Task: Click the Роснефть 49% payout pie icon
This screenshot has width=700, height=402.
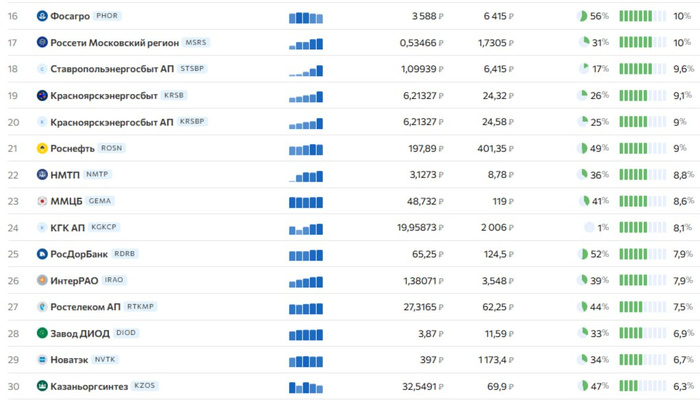Action: (583, 148)
